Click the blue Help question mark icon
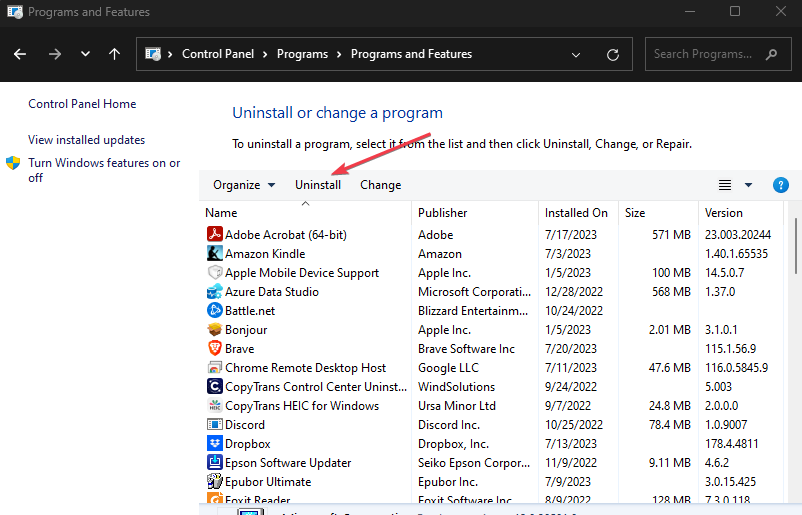Screen dimensions: 802x515 (781, 185)
